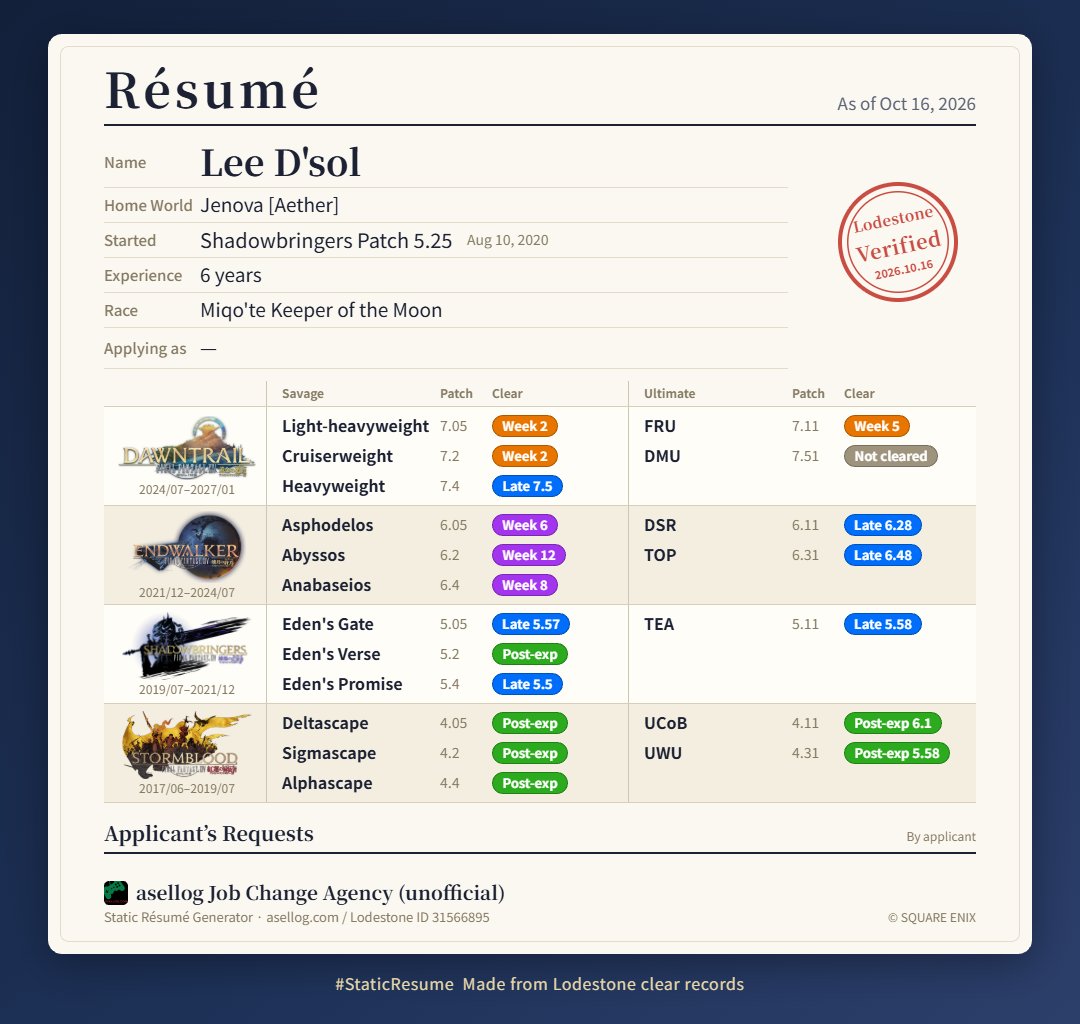Click the Stormblood expansion logo
Screen dimensions: 1080x1024
coord(187,745)
